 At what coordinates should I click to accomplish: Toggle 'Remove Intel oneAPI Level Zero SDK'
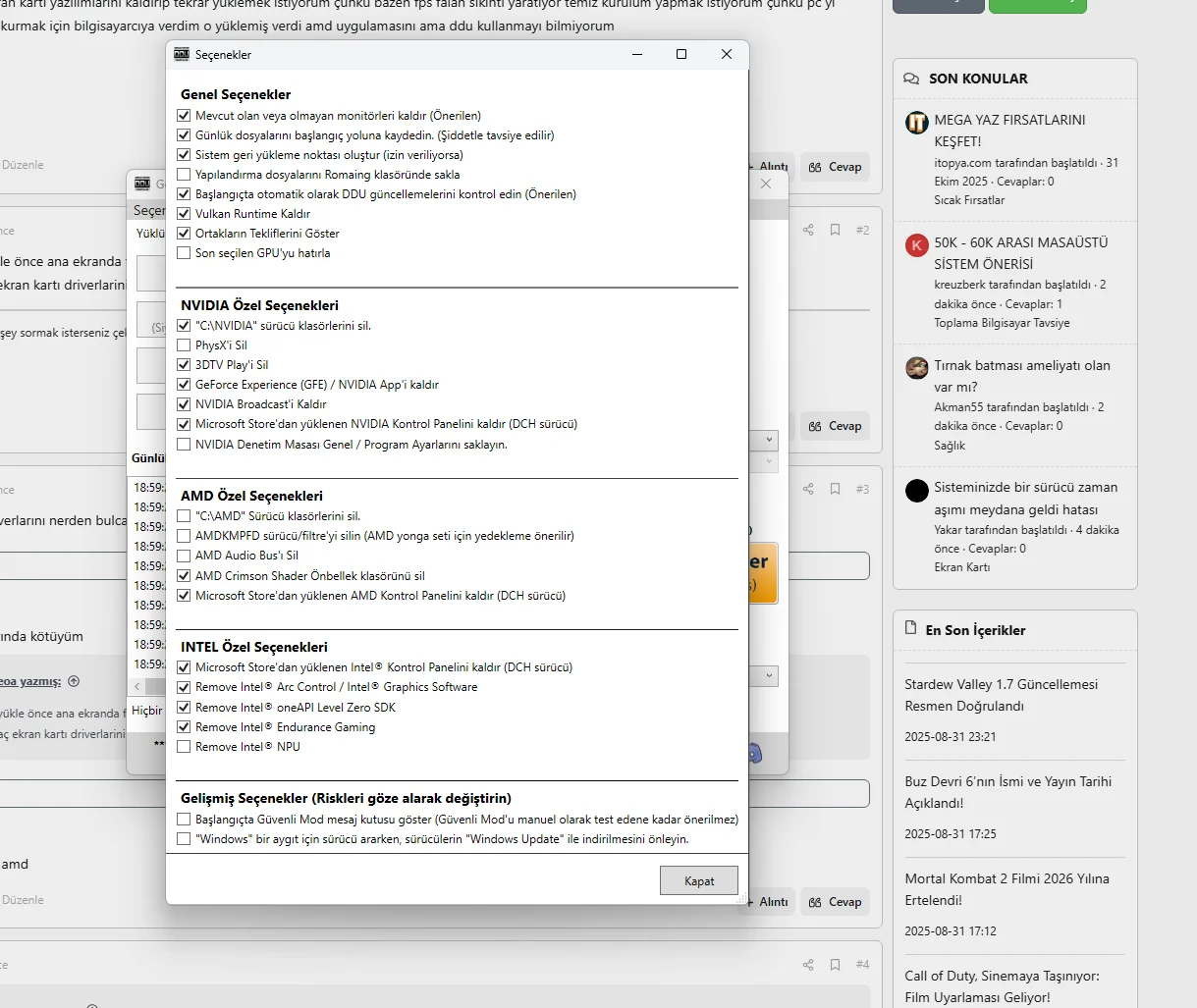[184, 707]
